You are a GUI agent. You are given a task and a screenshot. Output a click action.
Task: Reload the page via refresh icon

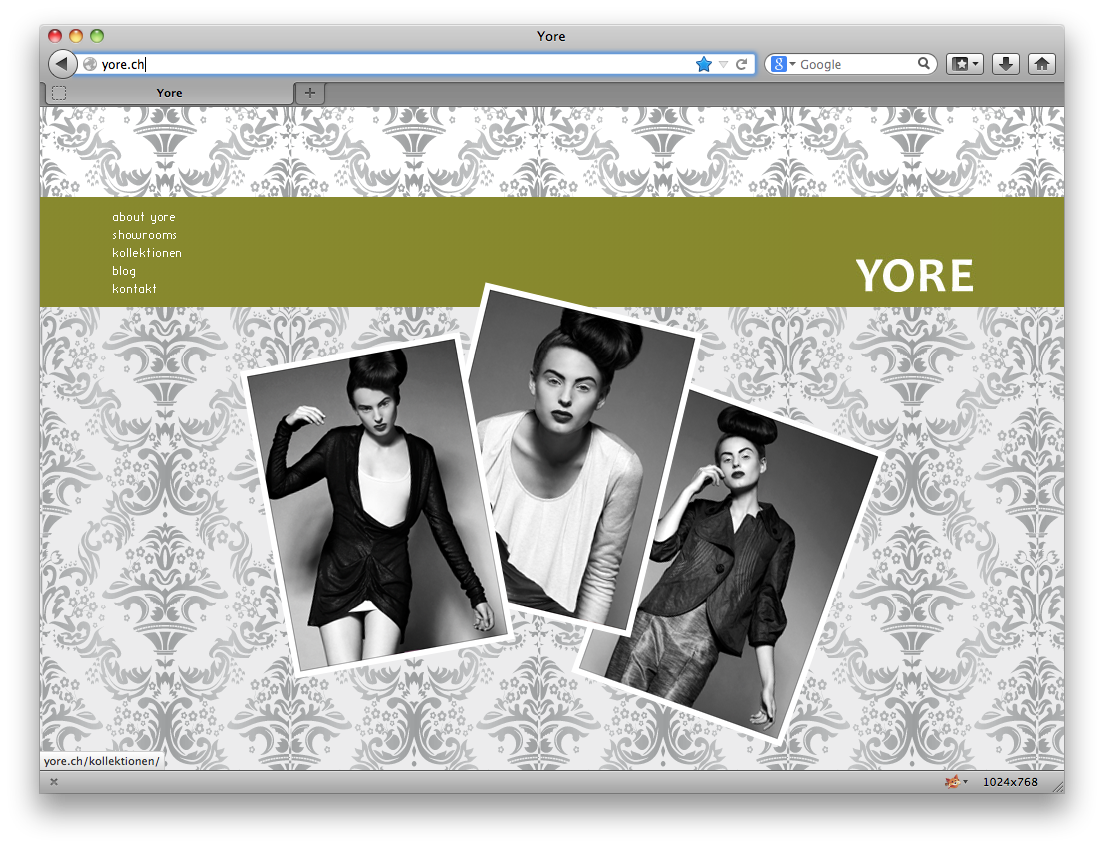[x=741, y=65]
